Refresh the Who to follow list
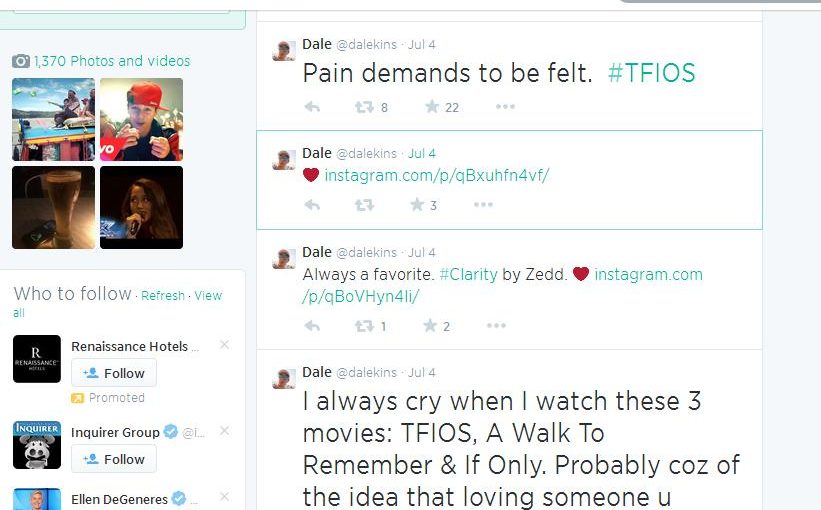This screenshot has height=510, width=821. pyautogui.click(x=163, y=296)
